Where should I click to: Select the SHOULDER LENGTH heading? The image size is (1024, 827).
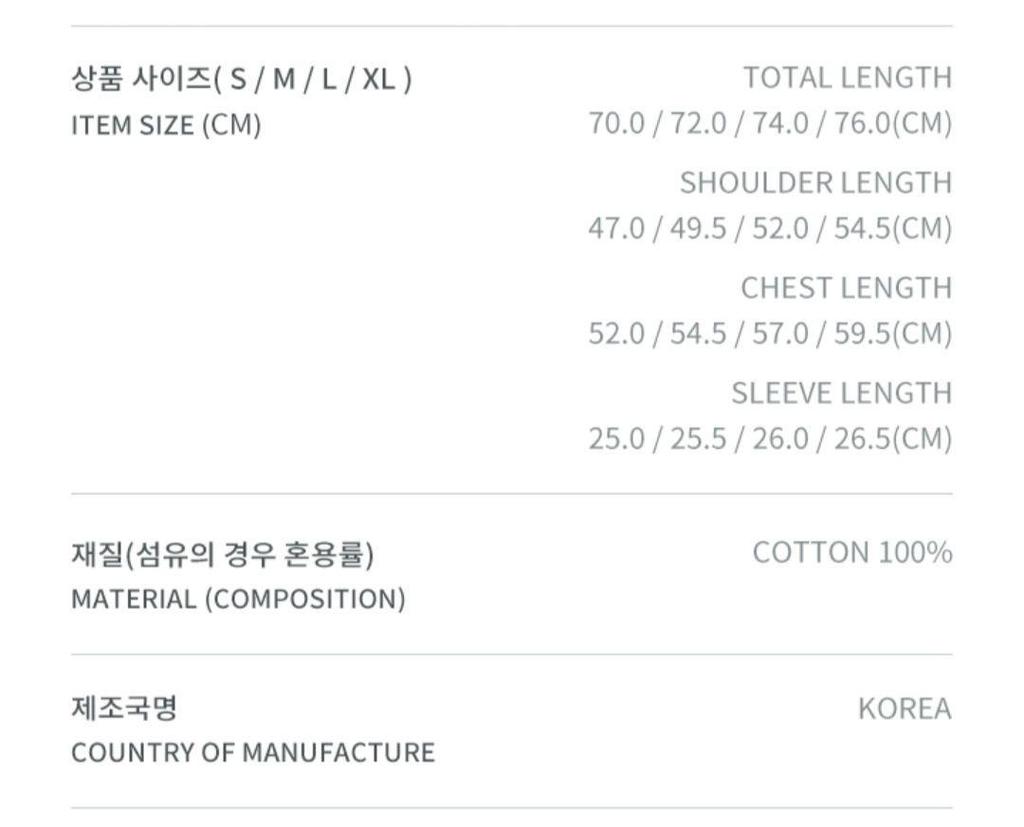(815, 183)
